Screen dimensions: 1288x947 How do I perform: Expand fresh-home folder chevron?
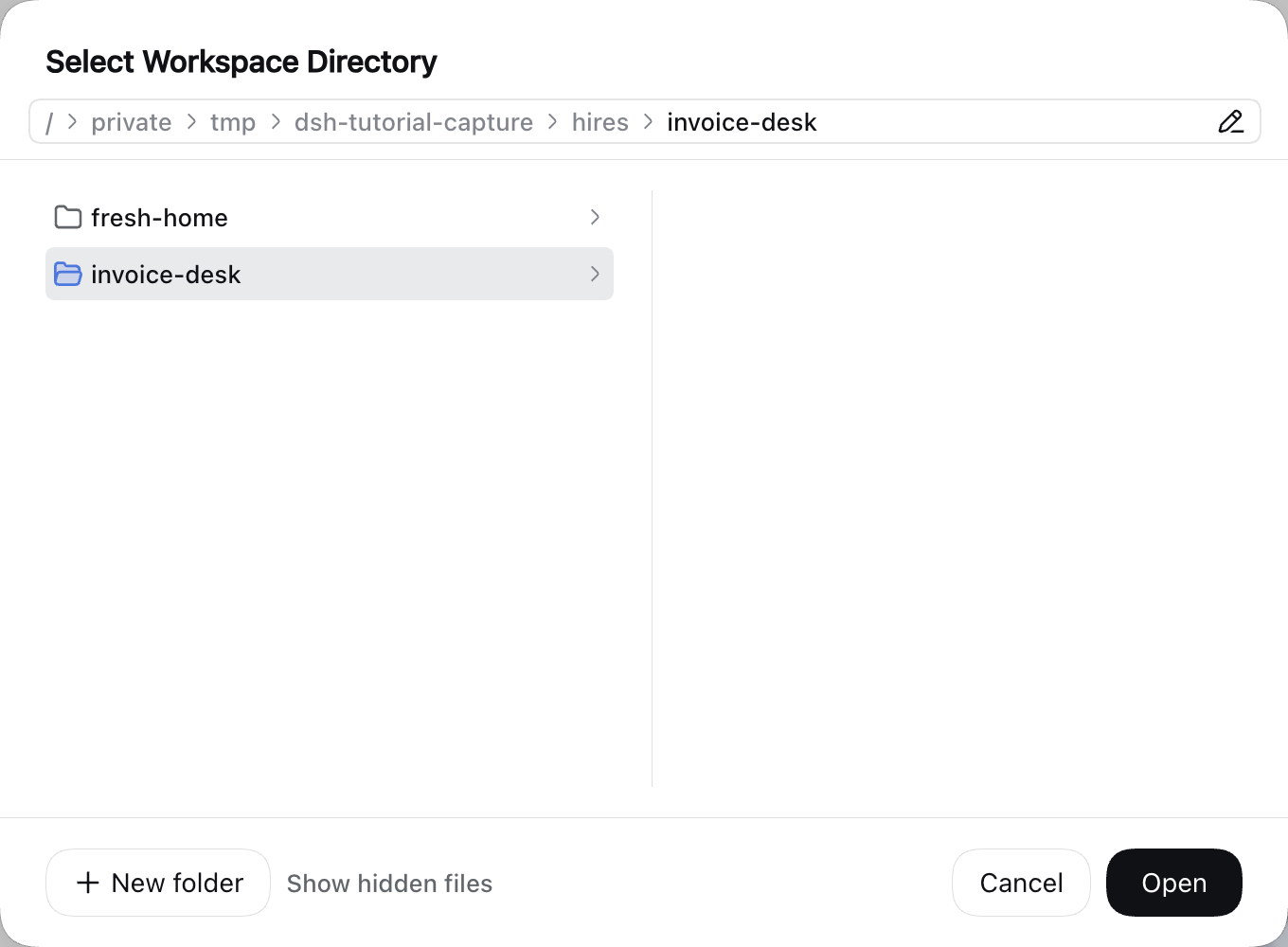tap(595, 217)
